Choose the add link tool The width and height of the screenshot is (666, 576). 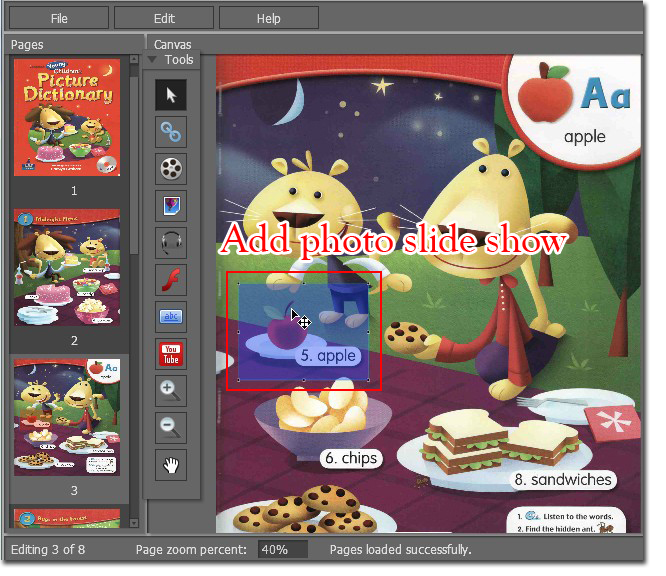tap(171, 132)
